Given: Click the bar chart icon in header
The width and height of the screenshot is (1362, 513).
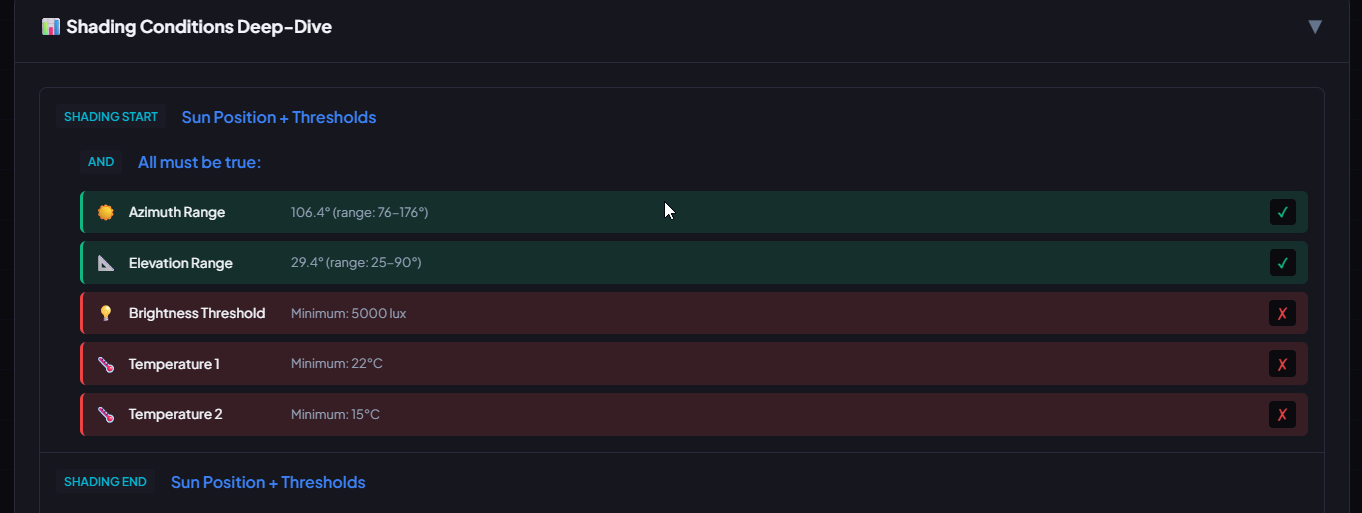Looking at the screenshot, I should 51,27.
